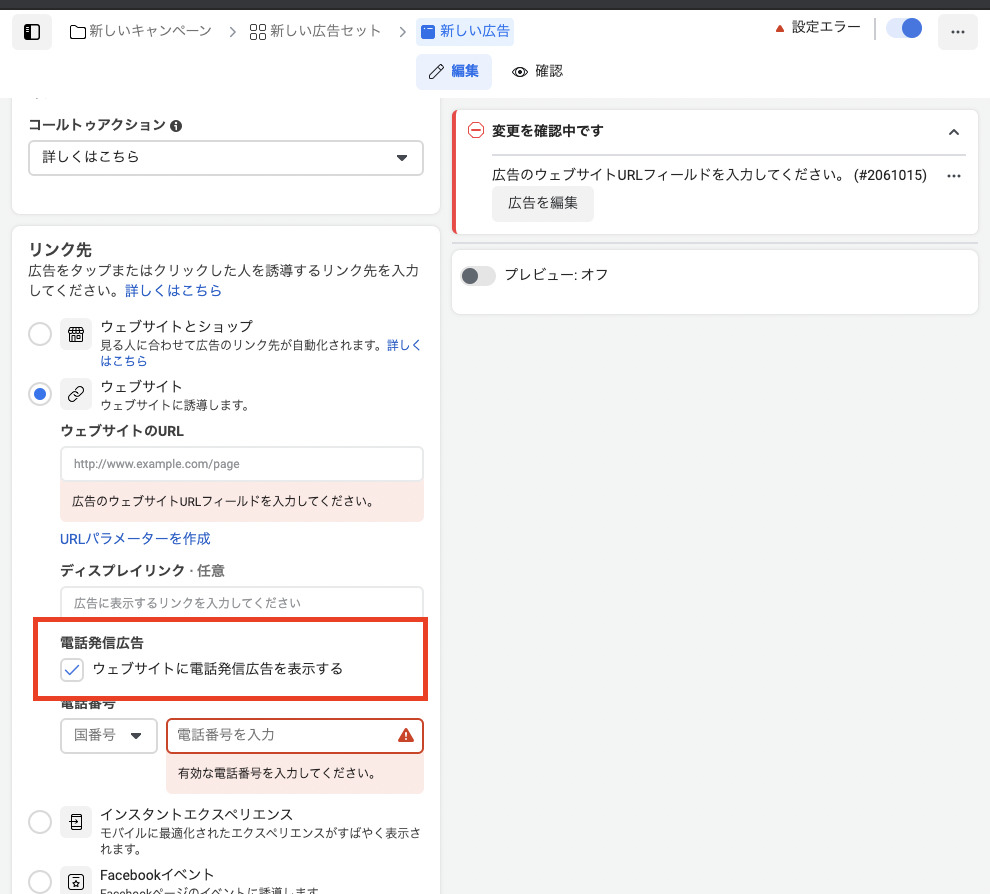Click the collapse sidebar icon top-left
The width and height of the screenshot is (990, 894).
(x=32, y=31)
